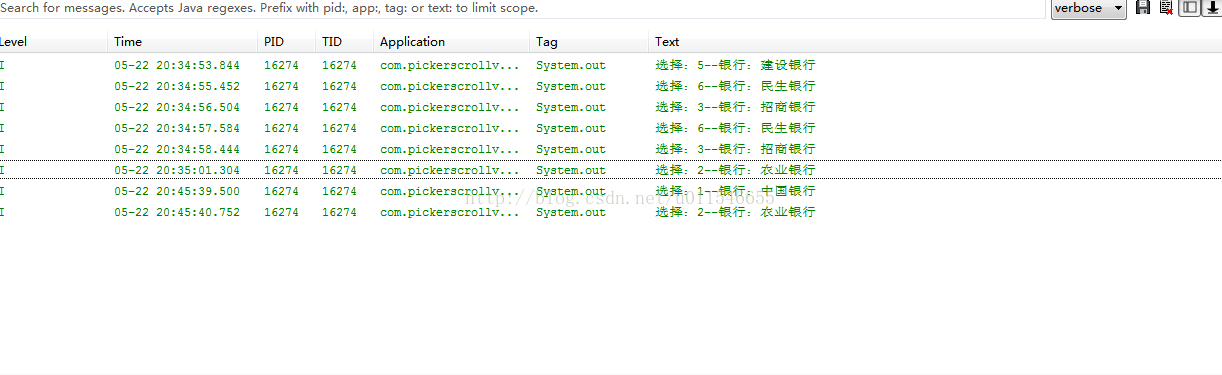1222x375 pixels.
Task: Select the log row at 20:34:53.844
Action: tap(611, 65)
